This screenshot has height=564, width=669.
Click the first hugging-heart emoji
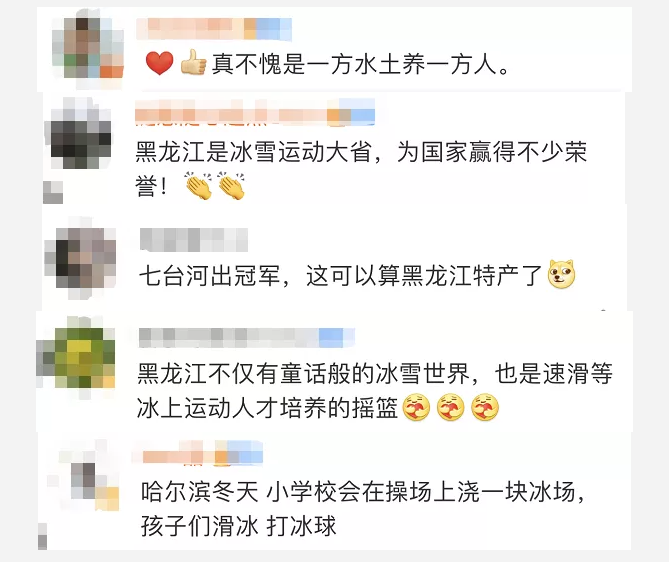[416, 407]
